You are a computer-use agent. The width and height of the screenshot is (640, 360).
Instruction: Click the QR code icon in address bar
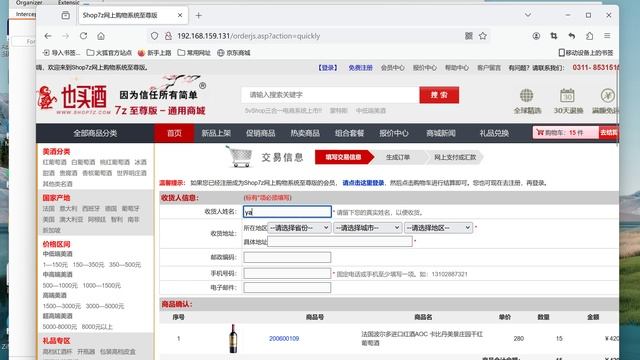click(469, 36)
